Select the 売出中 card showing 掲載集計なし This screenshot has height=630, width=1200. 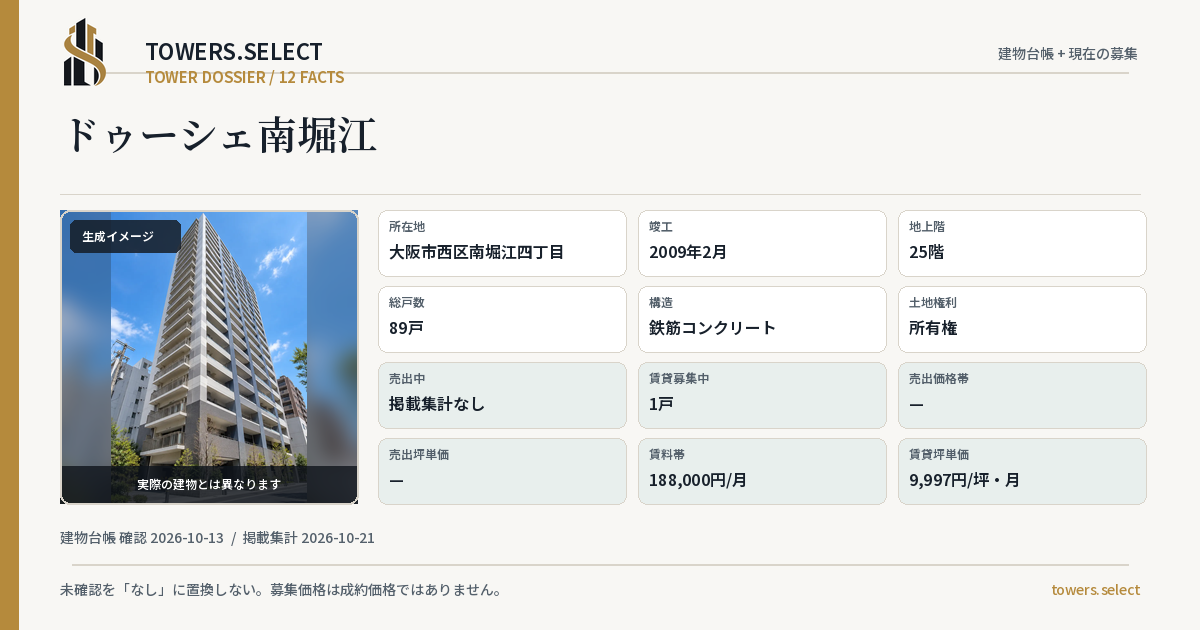502,395
